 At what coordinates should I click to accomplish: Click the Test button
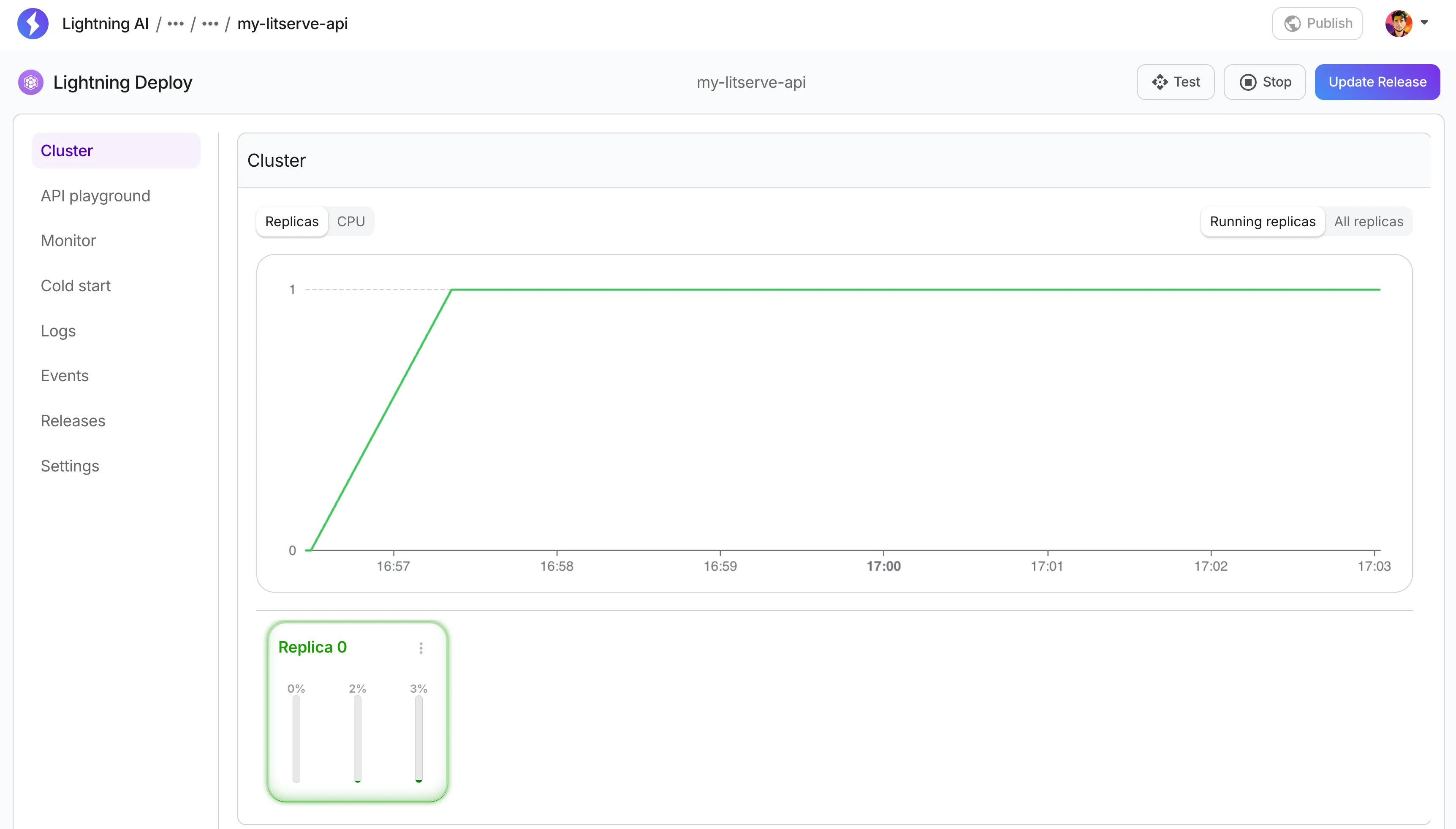(1175, 82)
